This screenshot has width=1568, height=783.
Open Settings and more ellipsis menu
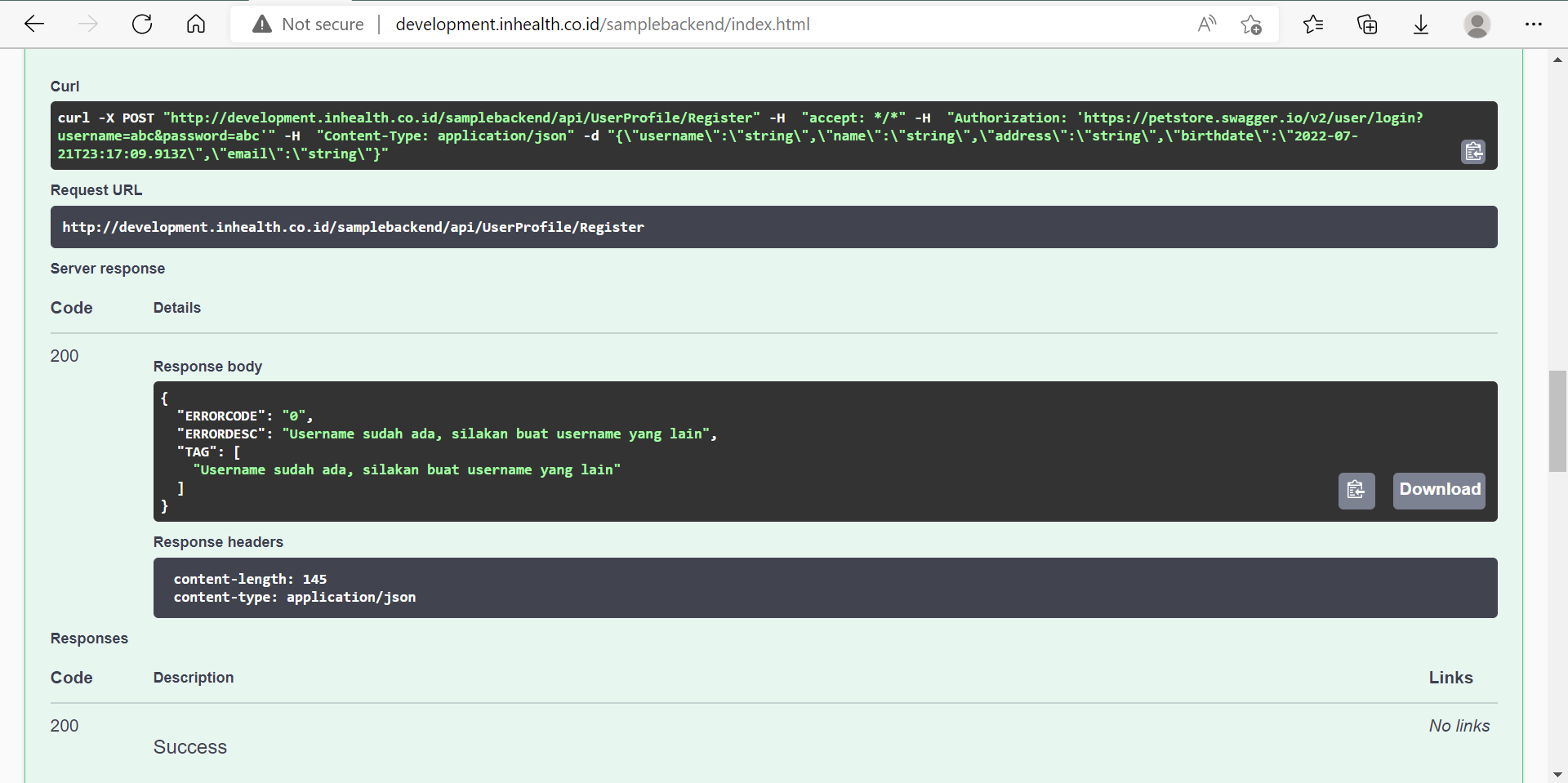[1533, 24]
